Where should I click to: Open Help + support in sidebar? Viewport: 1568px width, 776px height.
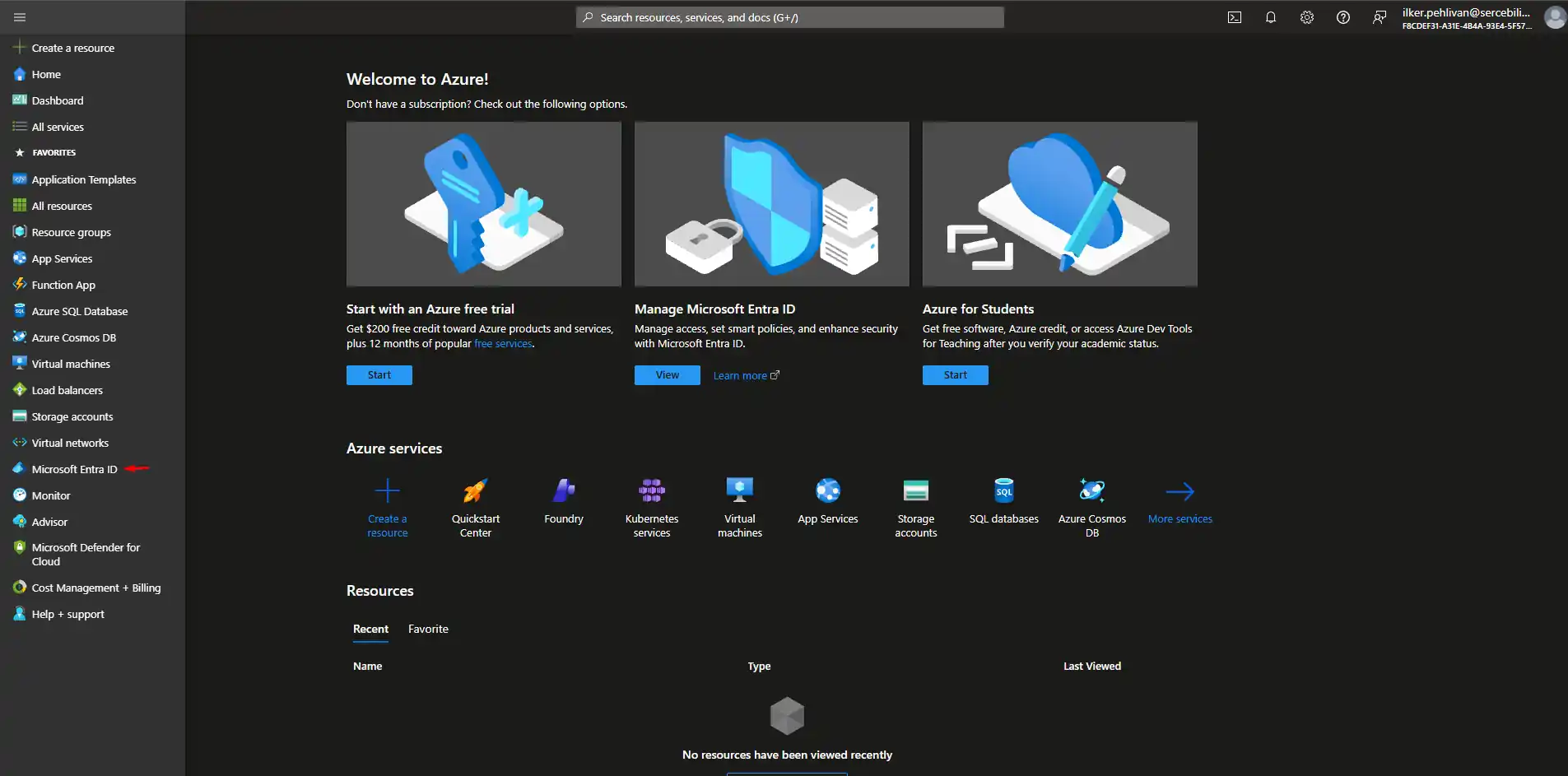click(67, 614)
